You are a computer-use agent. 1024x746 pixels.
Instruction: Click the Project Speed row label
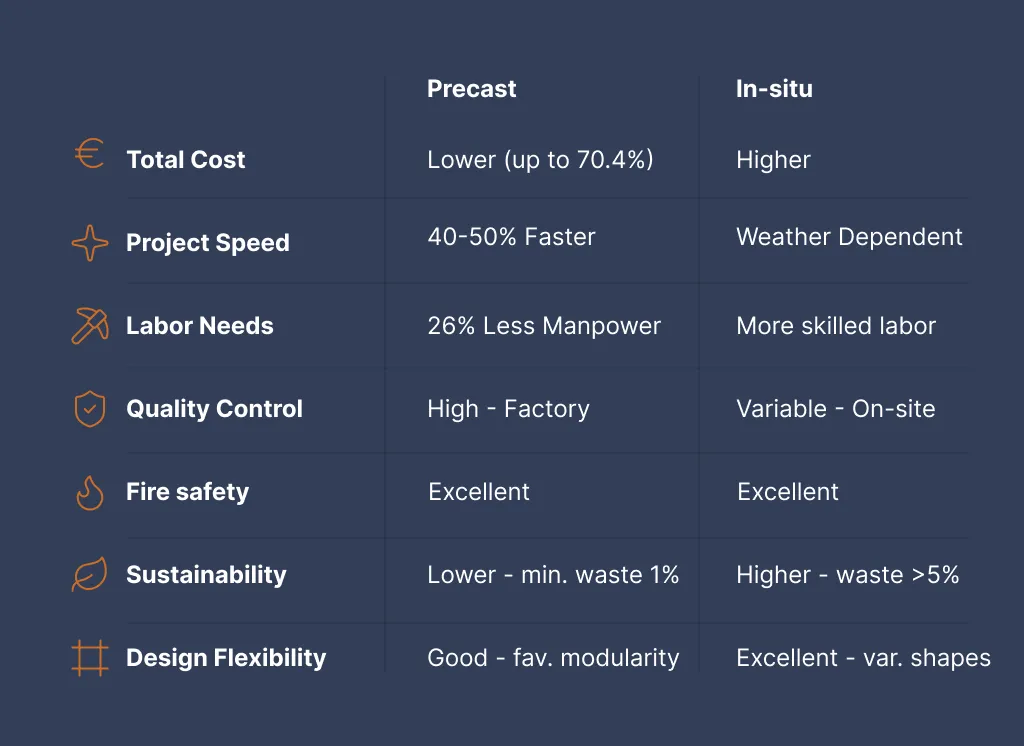coord(208,243)
